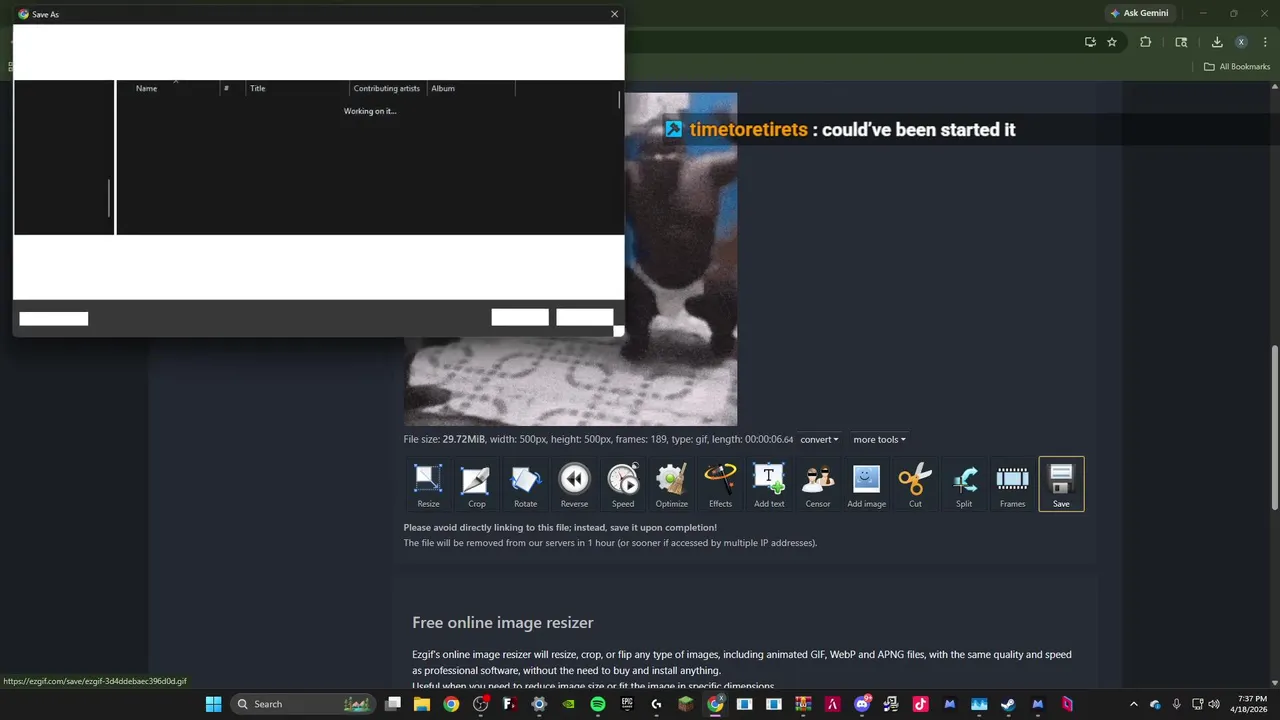1280x720 pixels.
Task: Bookmark this page with the star icon
Action: tap(1112, 42)
